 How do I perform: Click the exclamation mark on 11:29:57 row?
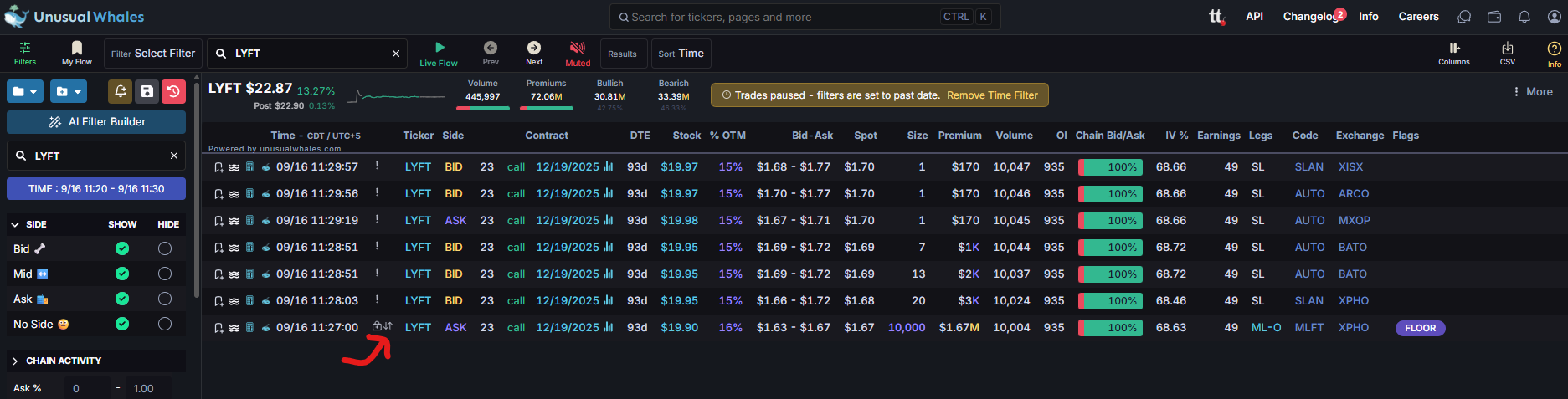point(377,166)
